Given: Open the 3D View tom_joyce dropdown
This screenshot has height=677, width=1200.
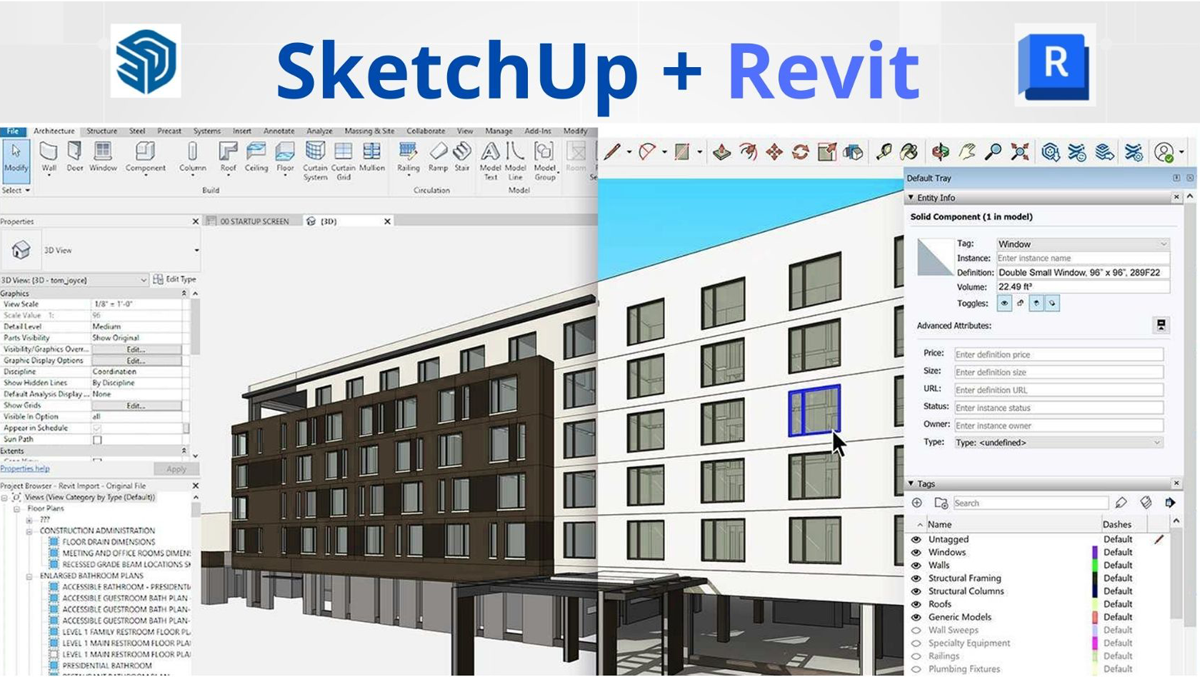Looking at the screenshot, I should coord(74,280).
